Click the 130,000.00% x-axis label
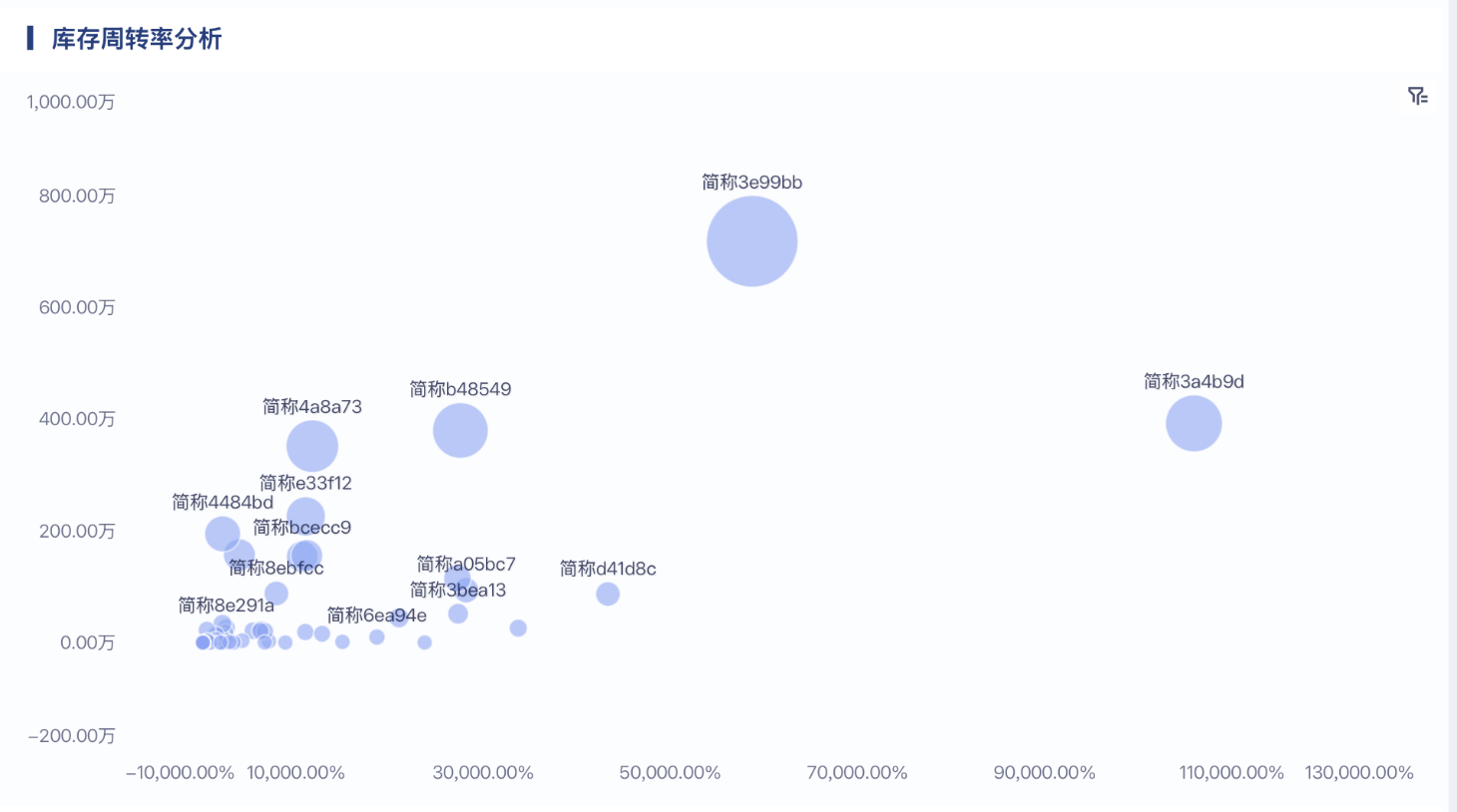Image resolution: width=1457 pixels, height=812 pixels. [x=1358, y=773]
